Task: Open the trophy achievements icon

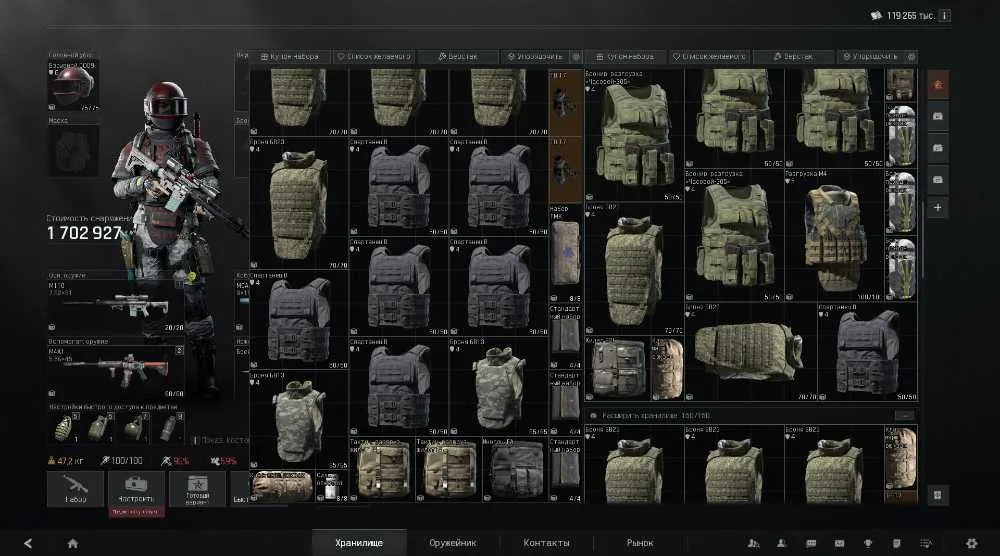Action: click(x=868, y=543)
